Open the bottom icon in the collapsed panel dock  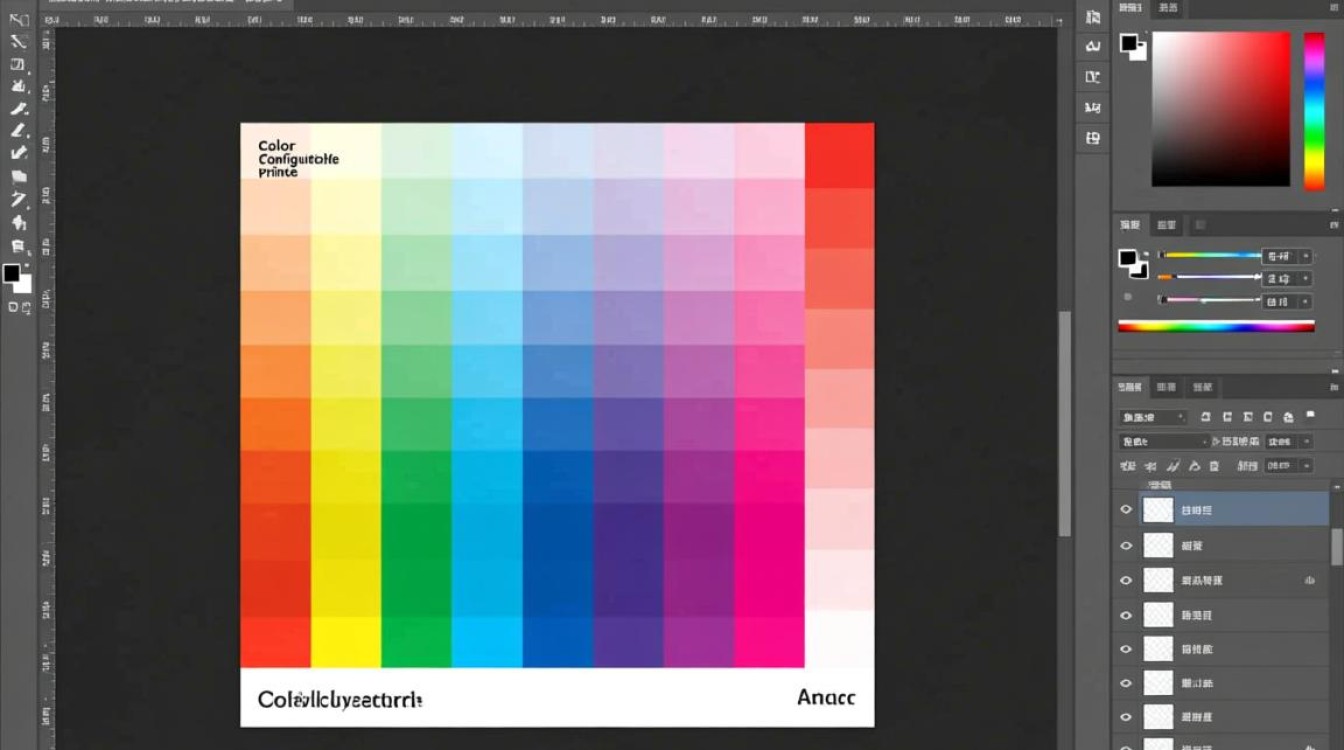coord(1093,138)
